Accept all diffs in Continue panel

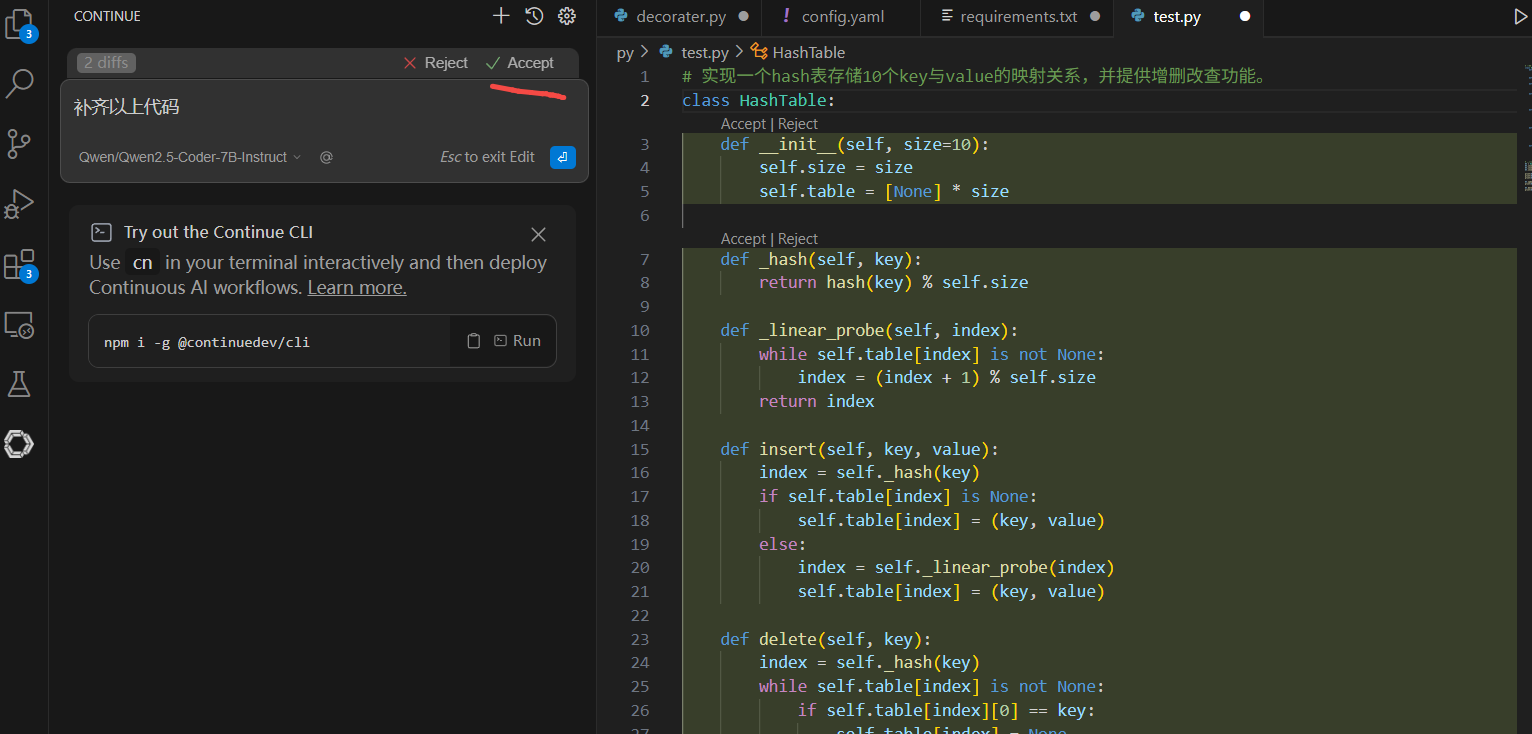pyautogui.click(x=519, y=63)
